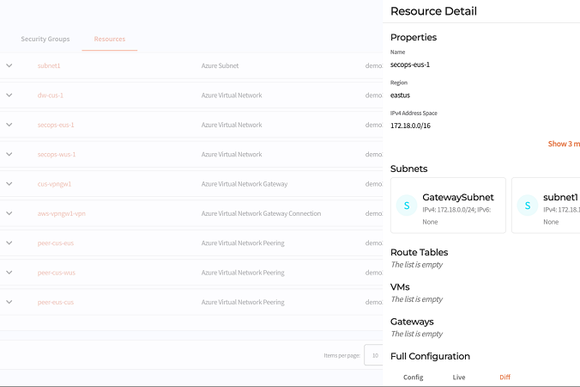Open the peer-eus-cus resource link
The height and width of the screenshot is (387, 580).
click(x=55, y=302)
